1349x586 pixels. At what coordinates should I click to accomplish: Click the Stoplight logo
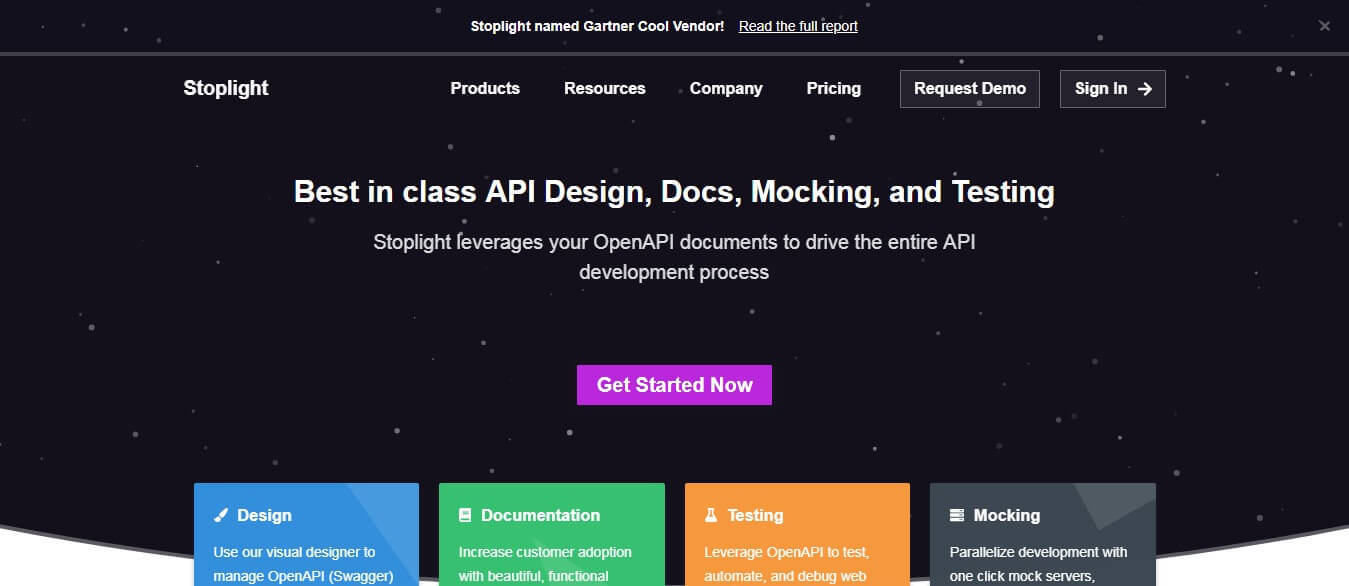pos(226,88)
